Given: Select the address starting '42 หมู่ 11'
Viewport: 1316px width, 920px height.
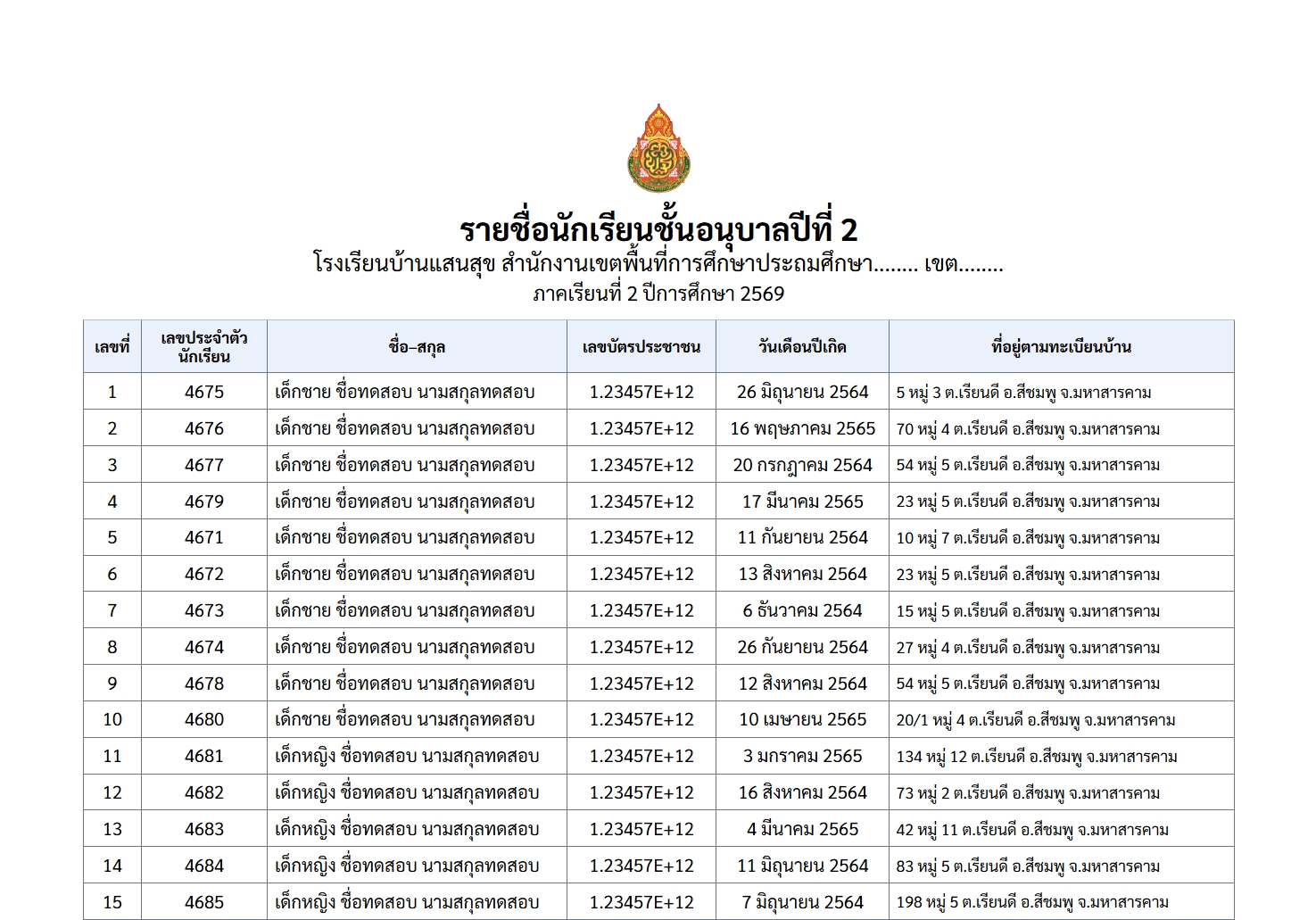Looking at the screenshot, I should click(x=1032, y=830).
